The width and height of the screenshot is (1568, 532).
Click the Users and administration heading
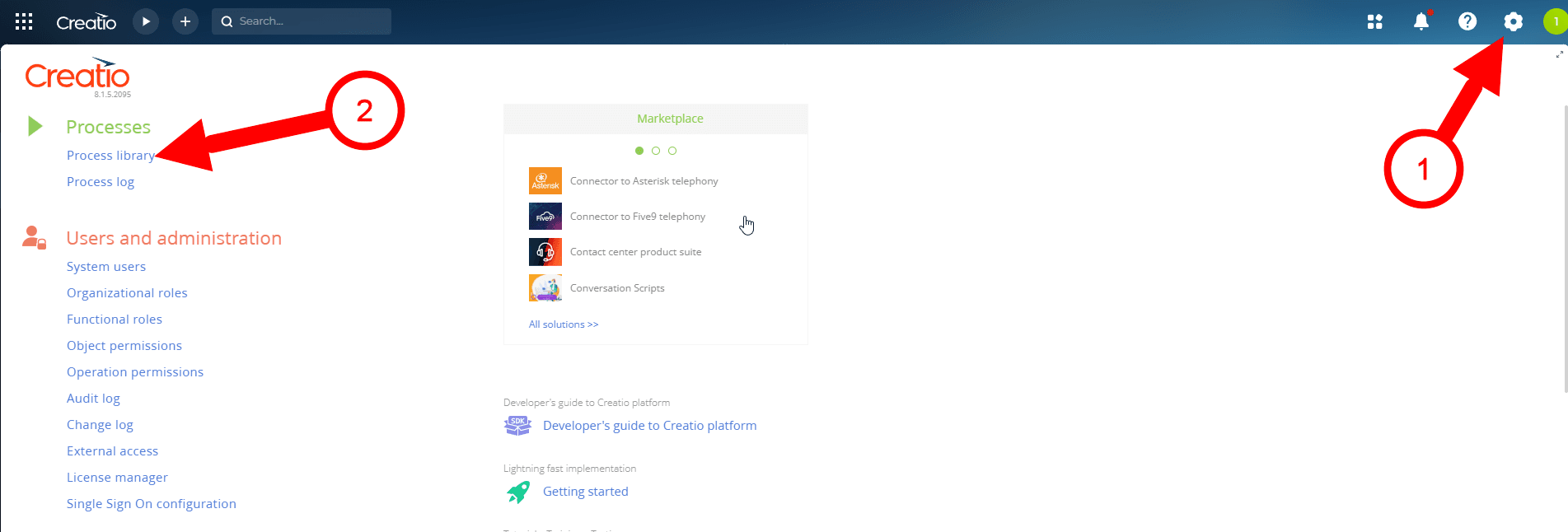pos(174,238)
